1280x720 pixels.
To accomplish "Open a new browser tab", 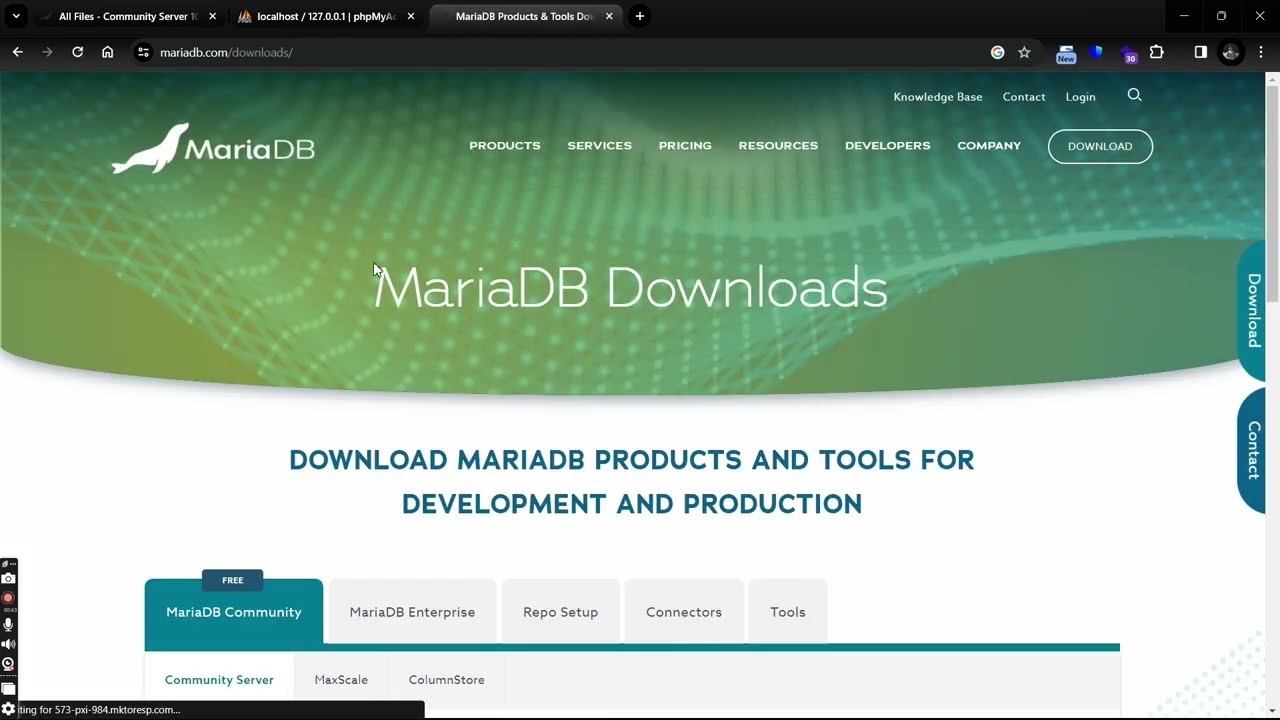I will point(640,16).
